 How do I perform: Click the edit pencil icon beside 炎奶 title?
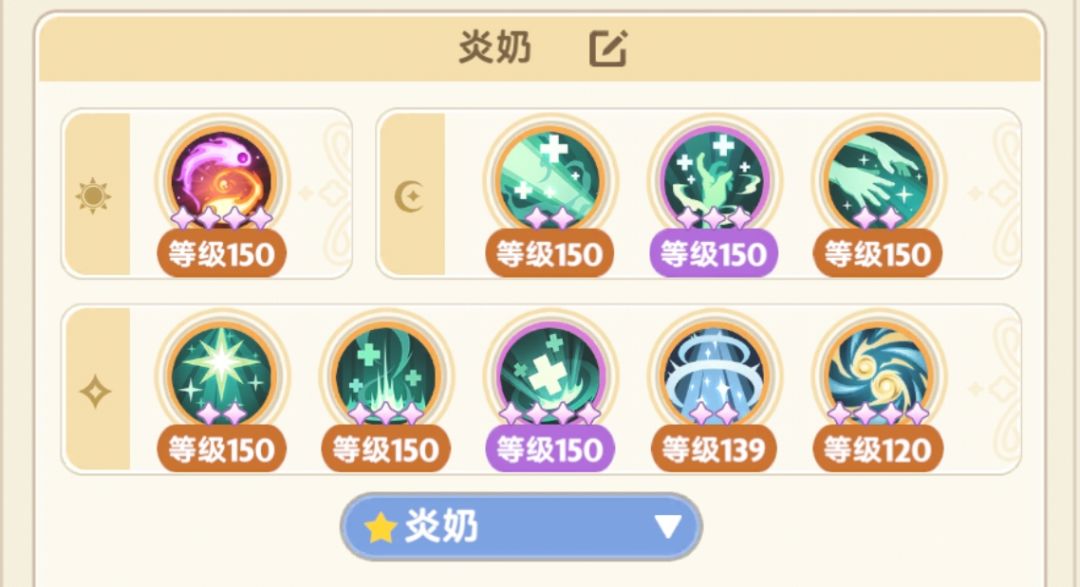pos(608,48)
